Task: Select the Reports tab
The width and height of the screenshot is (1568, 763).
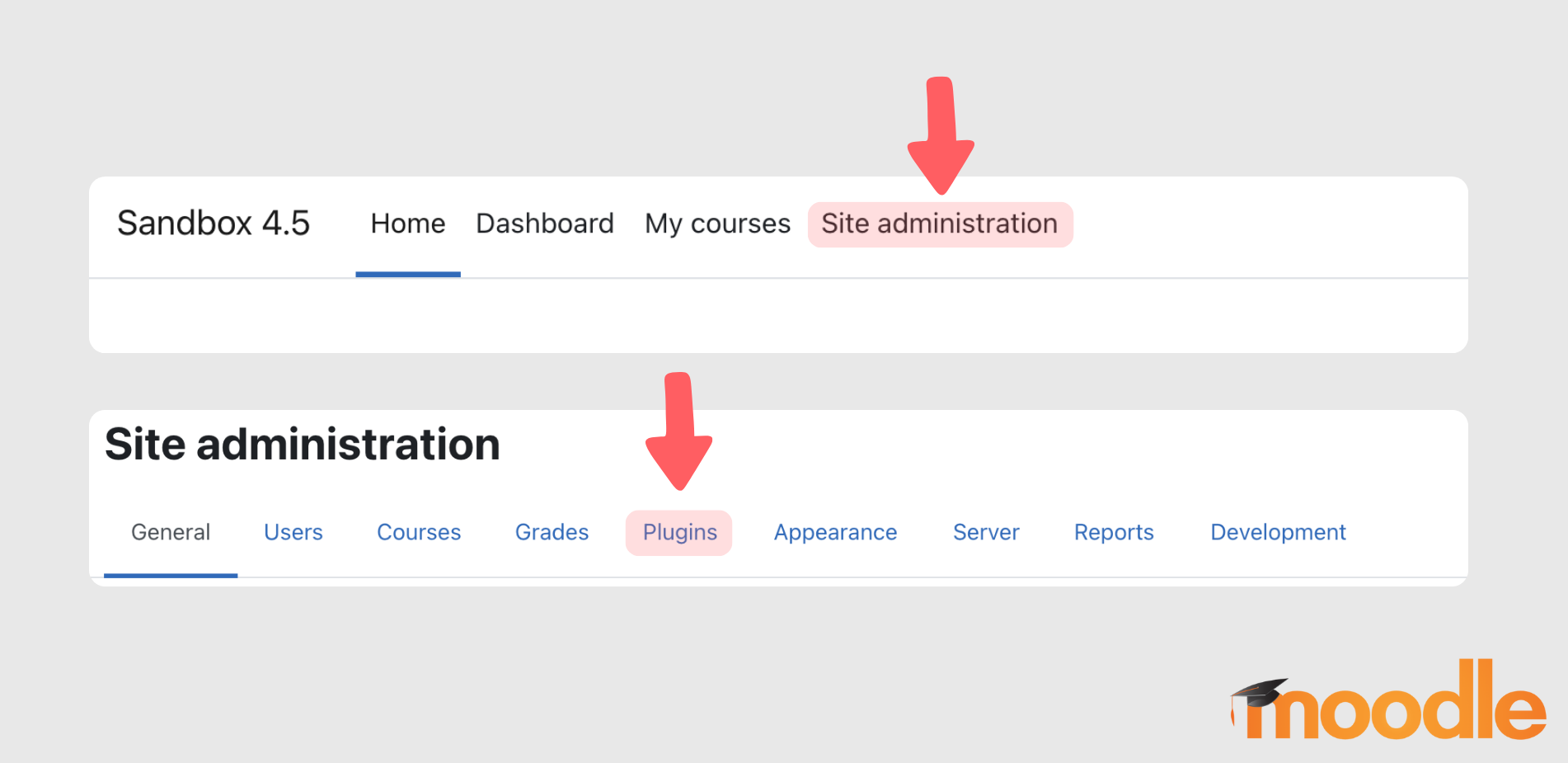Action: tap(1114, 533)
